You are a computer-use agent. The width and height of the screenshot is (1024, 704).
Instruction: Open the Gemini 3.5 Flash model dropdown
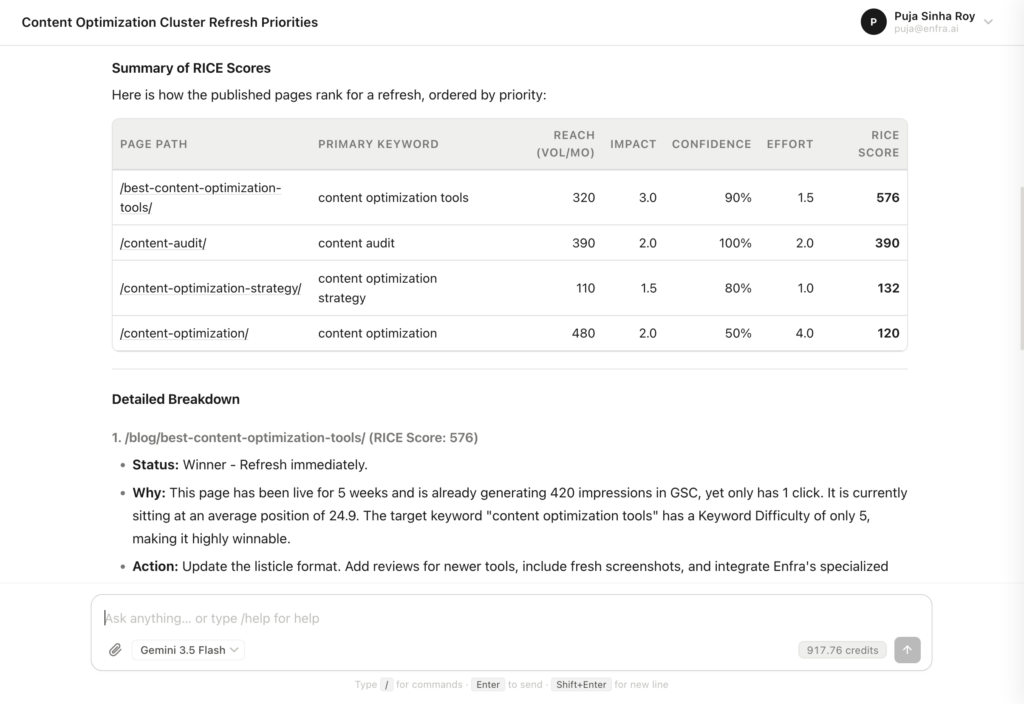point(188,650)
